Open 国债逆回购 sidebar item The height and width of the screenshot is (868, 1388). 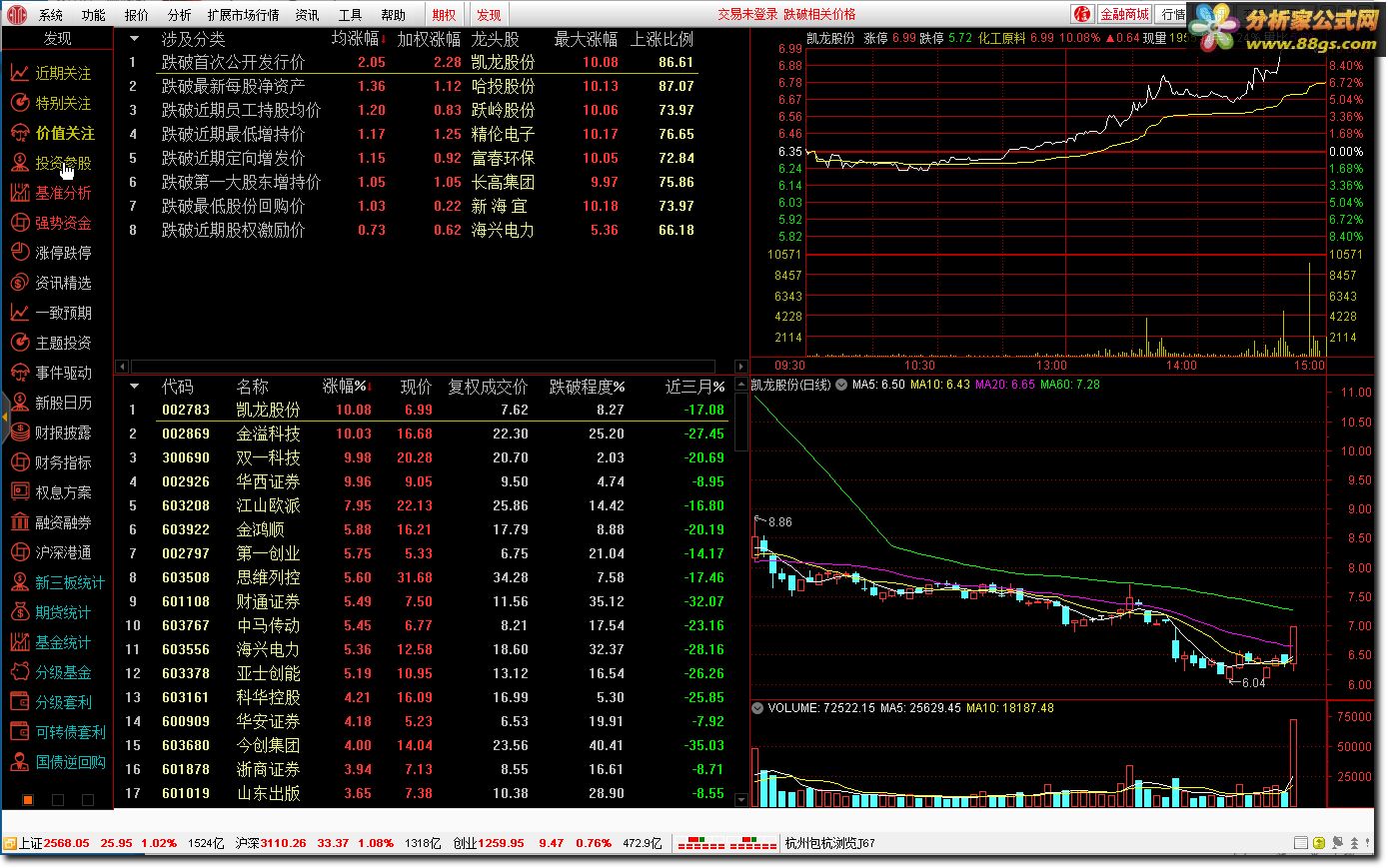57,762
